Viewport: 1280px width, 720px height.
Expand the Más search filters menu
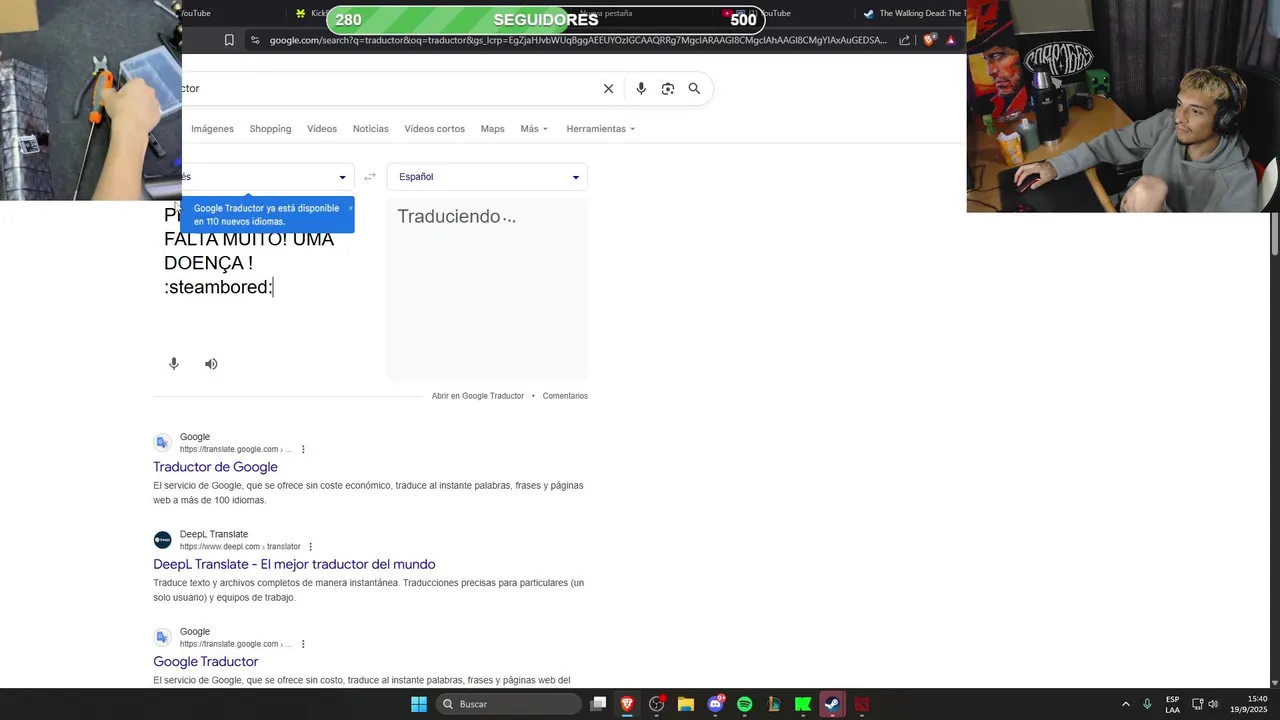(534, 129)
